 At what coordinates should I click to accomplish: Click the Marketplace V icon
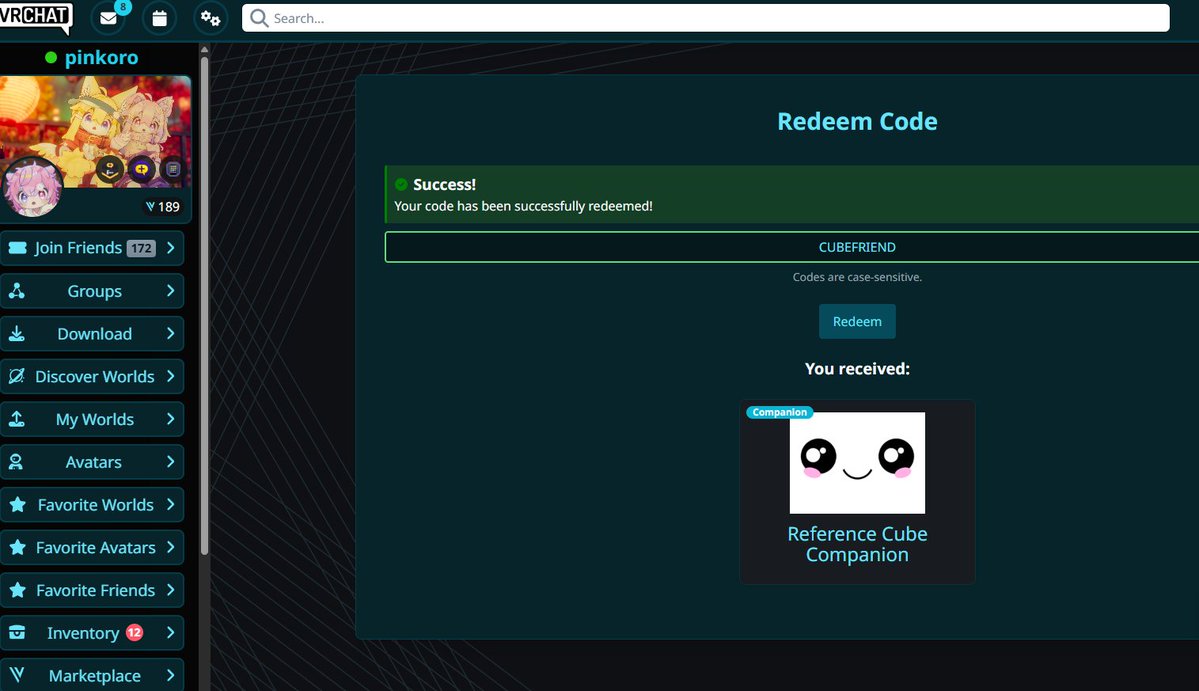[x=17, y=674]
